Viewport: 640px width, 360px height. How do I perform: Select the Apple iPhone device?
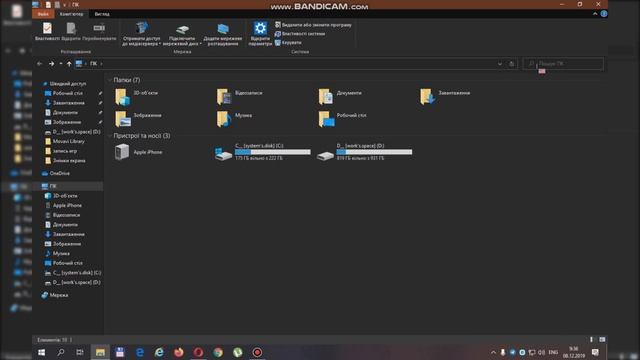[x=138, y=152]
